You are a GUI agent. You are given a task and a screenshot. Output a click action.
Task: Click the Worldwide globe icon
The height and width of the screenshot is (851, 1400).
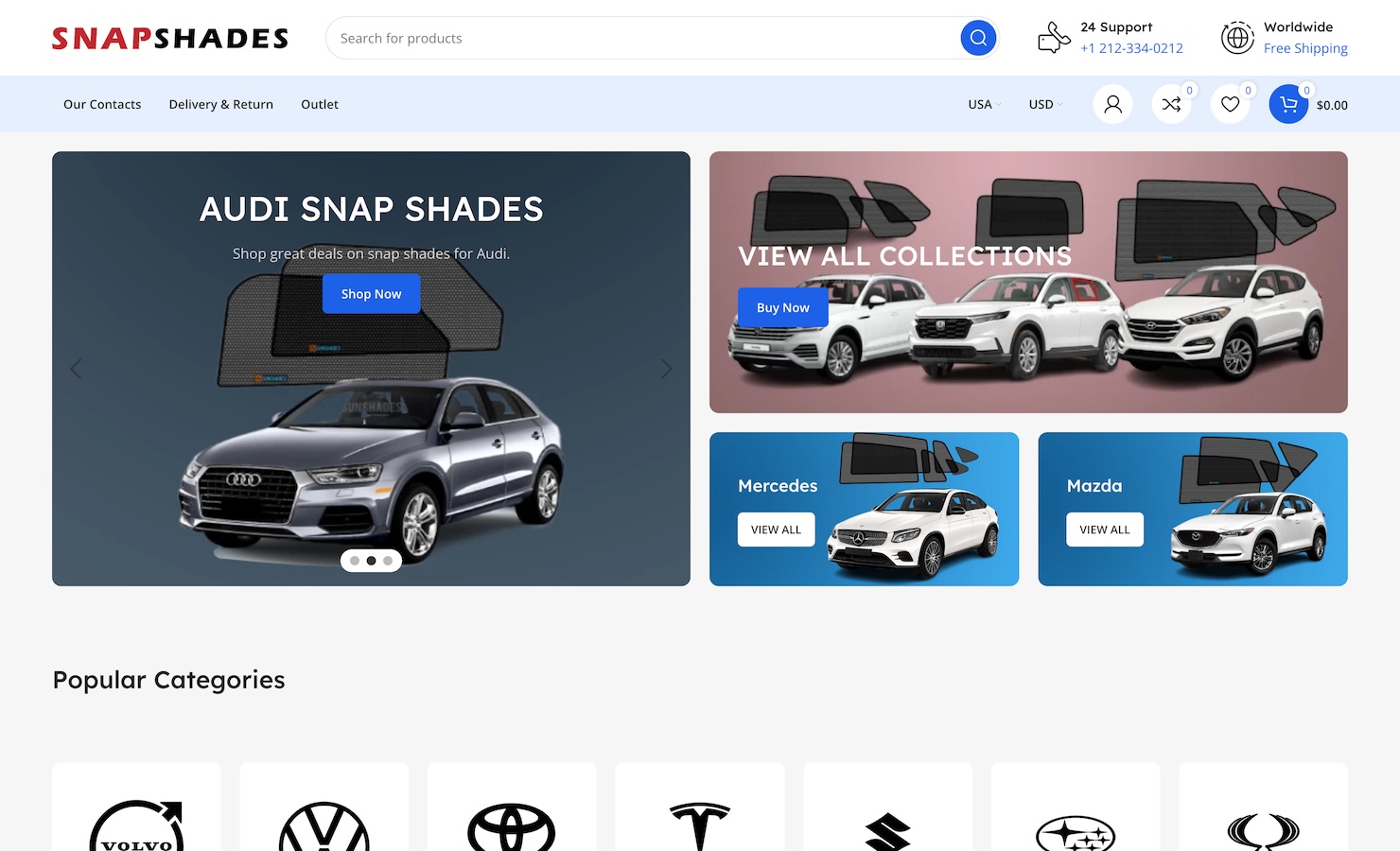(x=1237, y=38)
